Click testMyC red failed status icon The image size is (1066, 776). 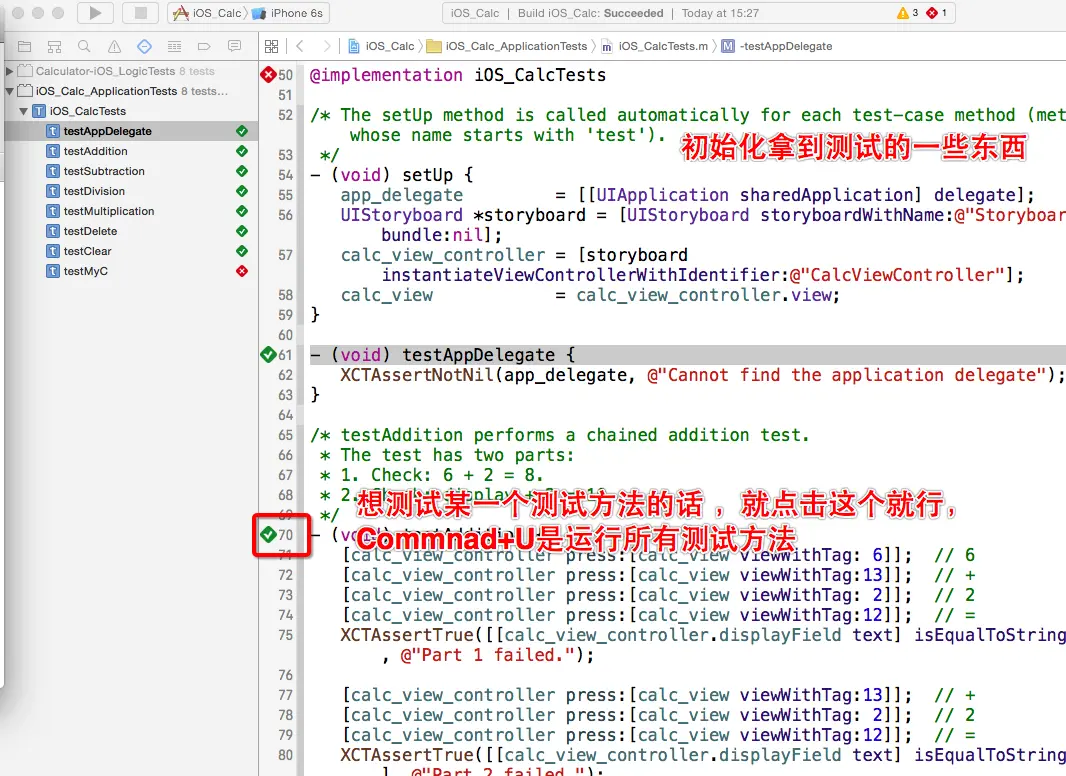click(242, 271)
